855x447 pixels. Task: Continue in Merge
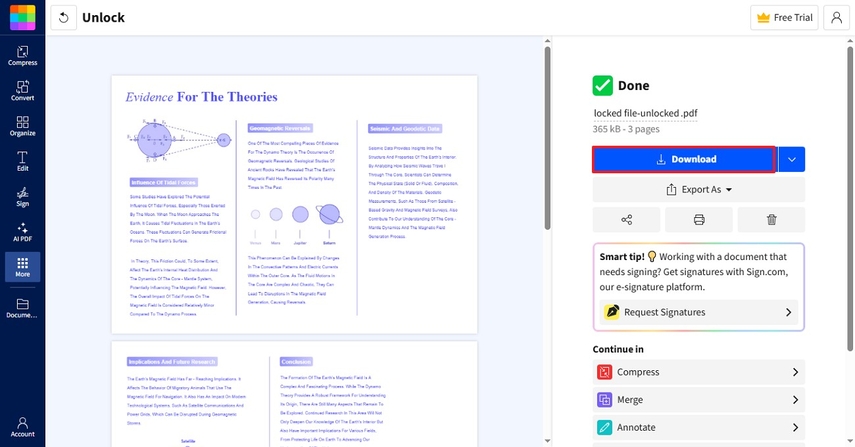pyautogui.click(x=699, y=400)
